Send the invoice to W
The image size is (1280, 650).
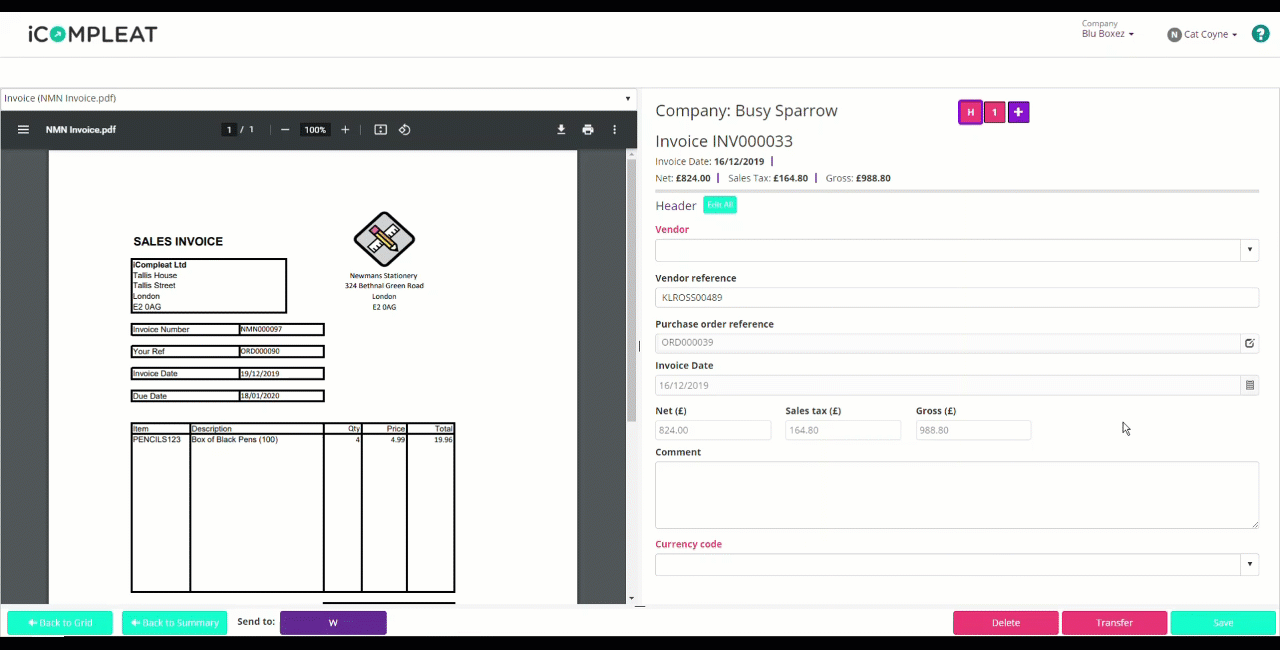(x=333, y=623)
